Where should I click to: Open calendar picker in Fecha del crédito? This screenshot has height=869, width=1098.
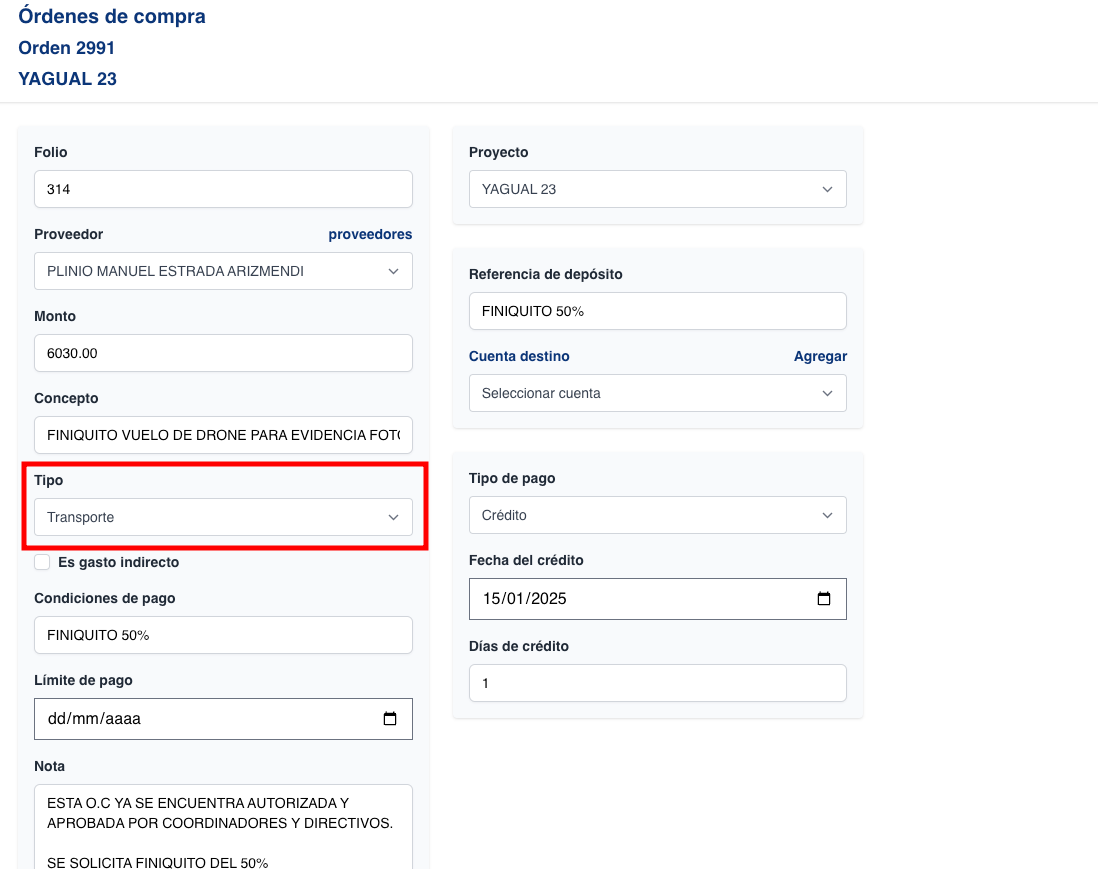coord(824,599)
